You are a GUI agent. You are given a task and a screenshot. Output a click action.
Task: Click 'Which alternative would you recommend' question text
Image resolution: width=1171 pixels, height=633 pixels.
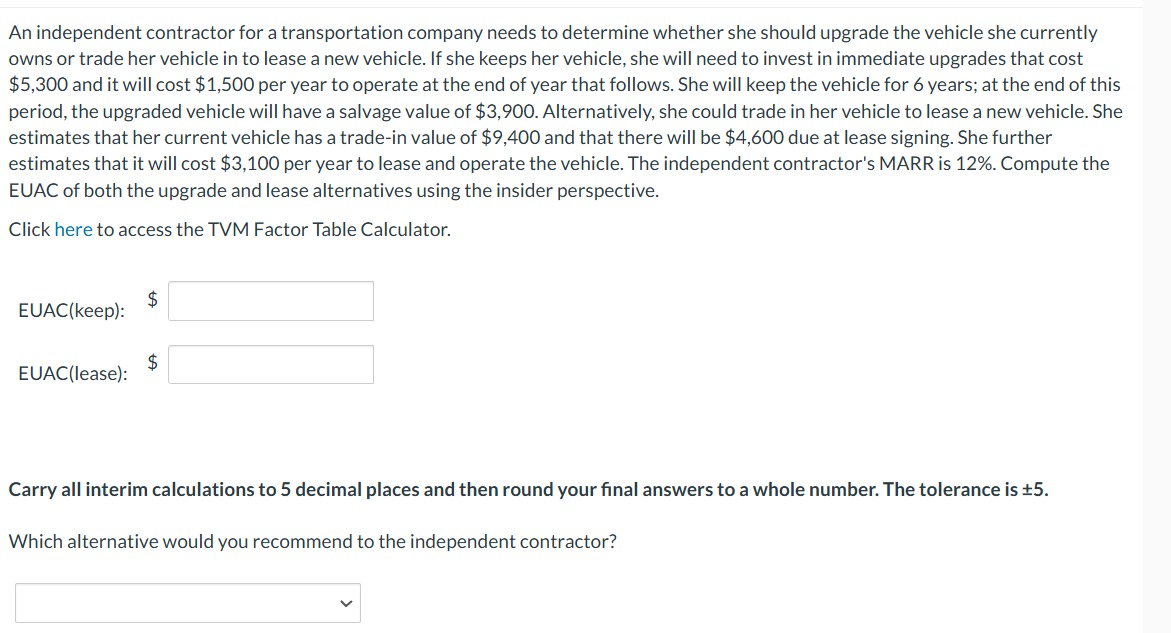[x=313, y=541]
